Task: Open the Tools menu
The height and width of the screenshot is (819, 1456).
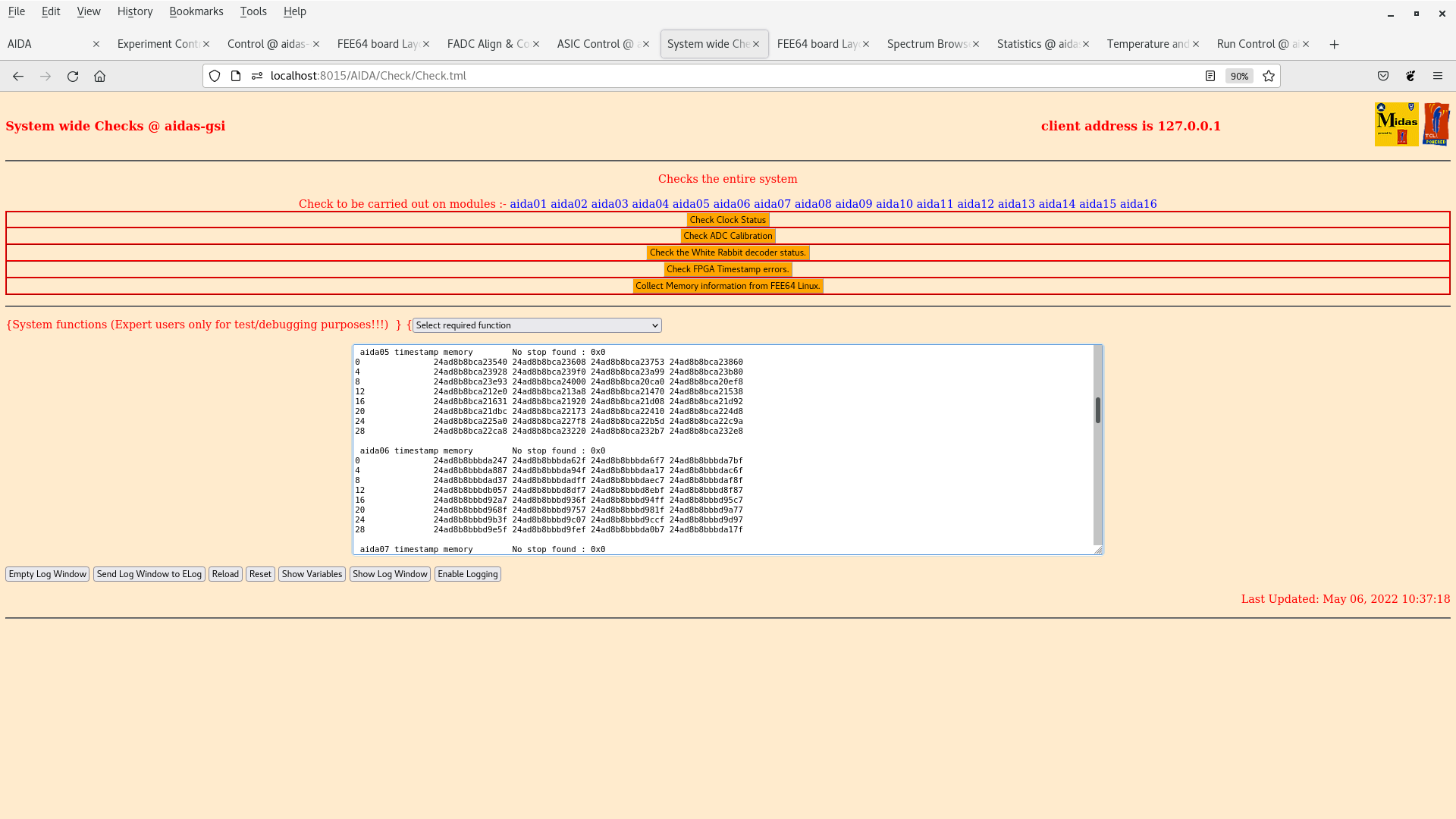Action: pyautogui.click(x=253, y=11)
